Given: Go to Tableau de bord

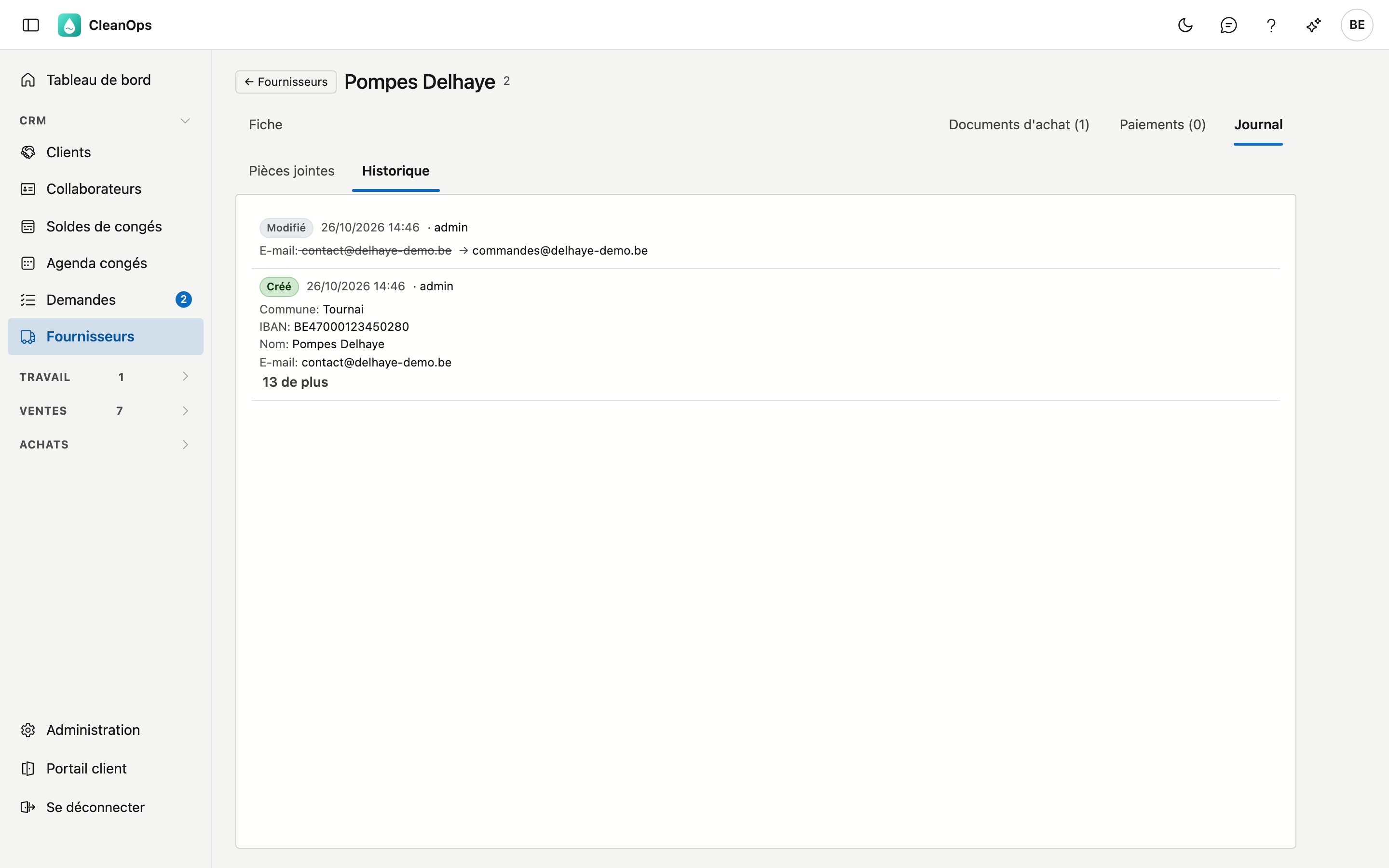Looking at the screenshot, I should pyautogui.click(x=106, y=80).
